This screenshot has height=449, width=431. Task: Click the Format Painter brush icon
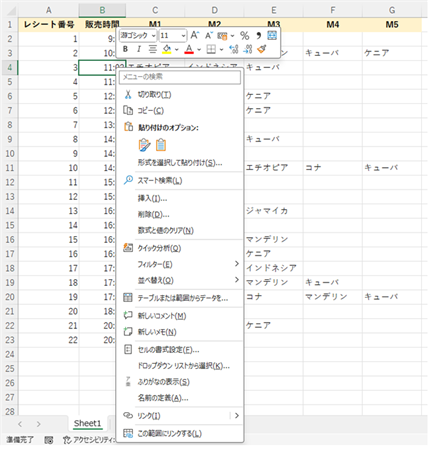tap(262, 49)
